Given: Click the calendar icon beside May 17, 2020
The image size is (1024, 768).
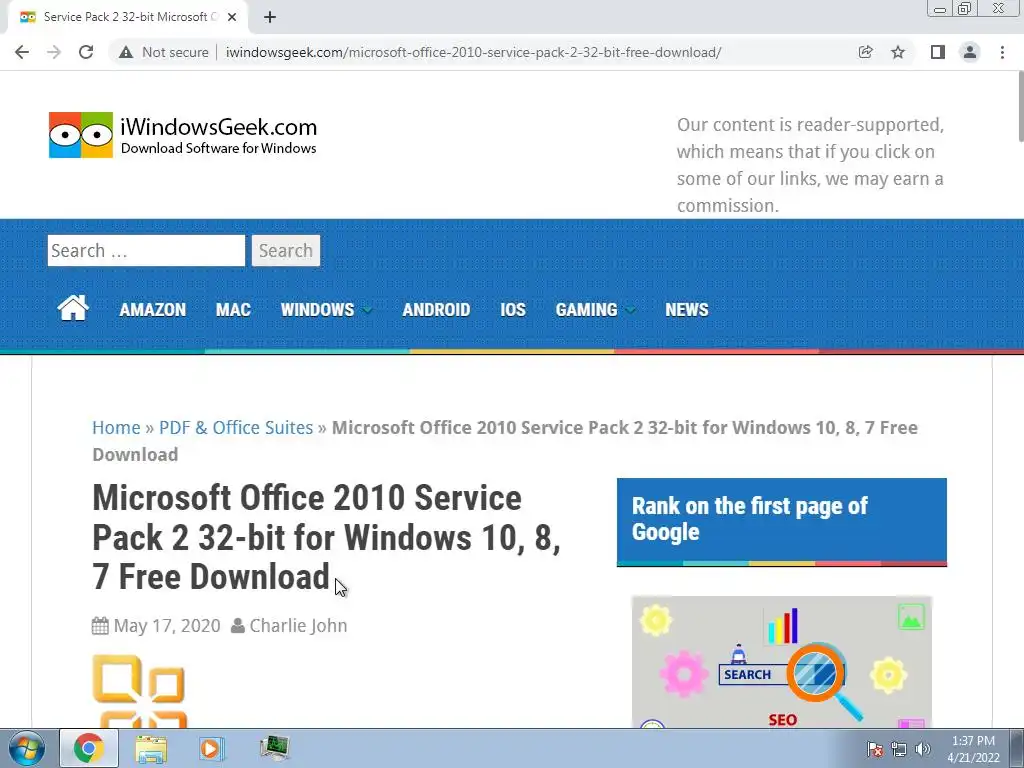Looking at the screenshot, I should click(100, 626).
